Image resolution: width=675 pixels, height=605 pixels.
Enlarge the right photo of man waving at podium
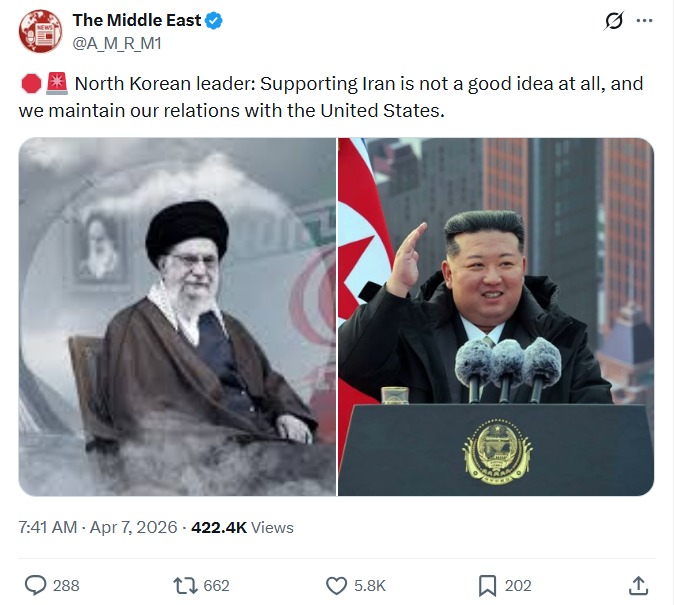coord(496,316)
